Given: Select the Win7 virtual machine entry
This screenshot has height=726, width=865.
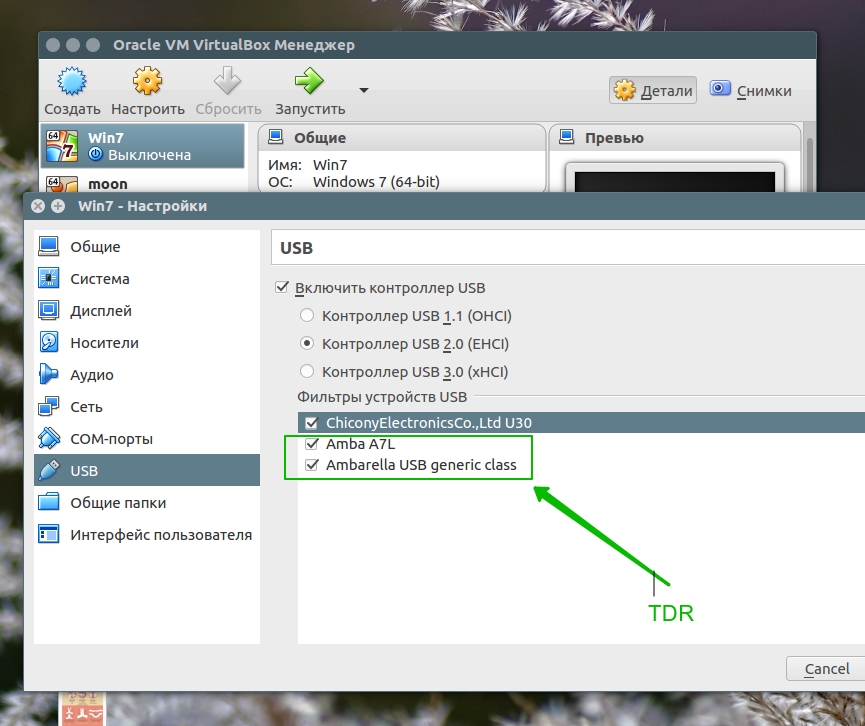Looking at the screenshot, I should coord(142,146).
